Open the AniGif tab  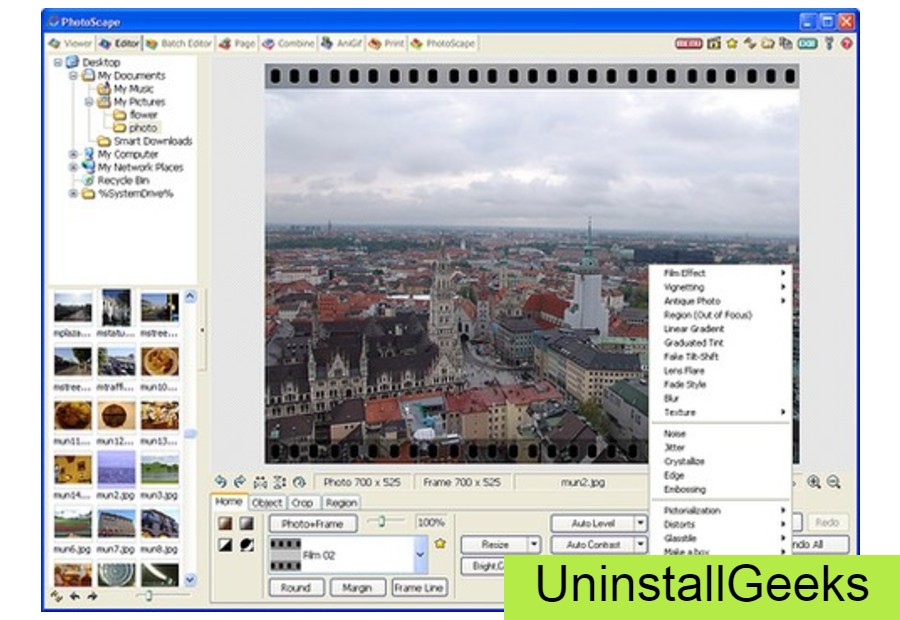tap(341, 43)
